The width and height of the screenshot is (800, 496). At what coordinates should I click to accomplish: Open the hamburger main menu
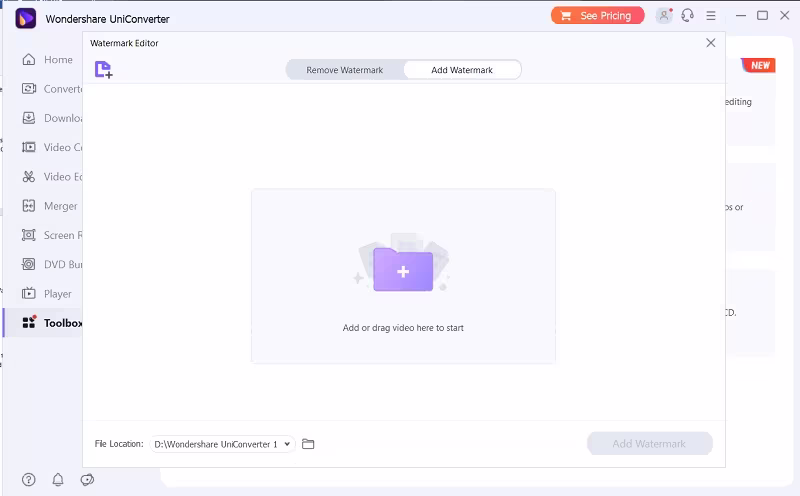coord(711,16)
